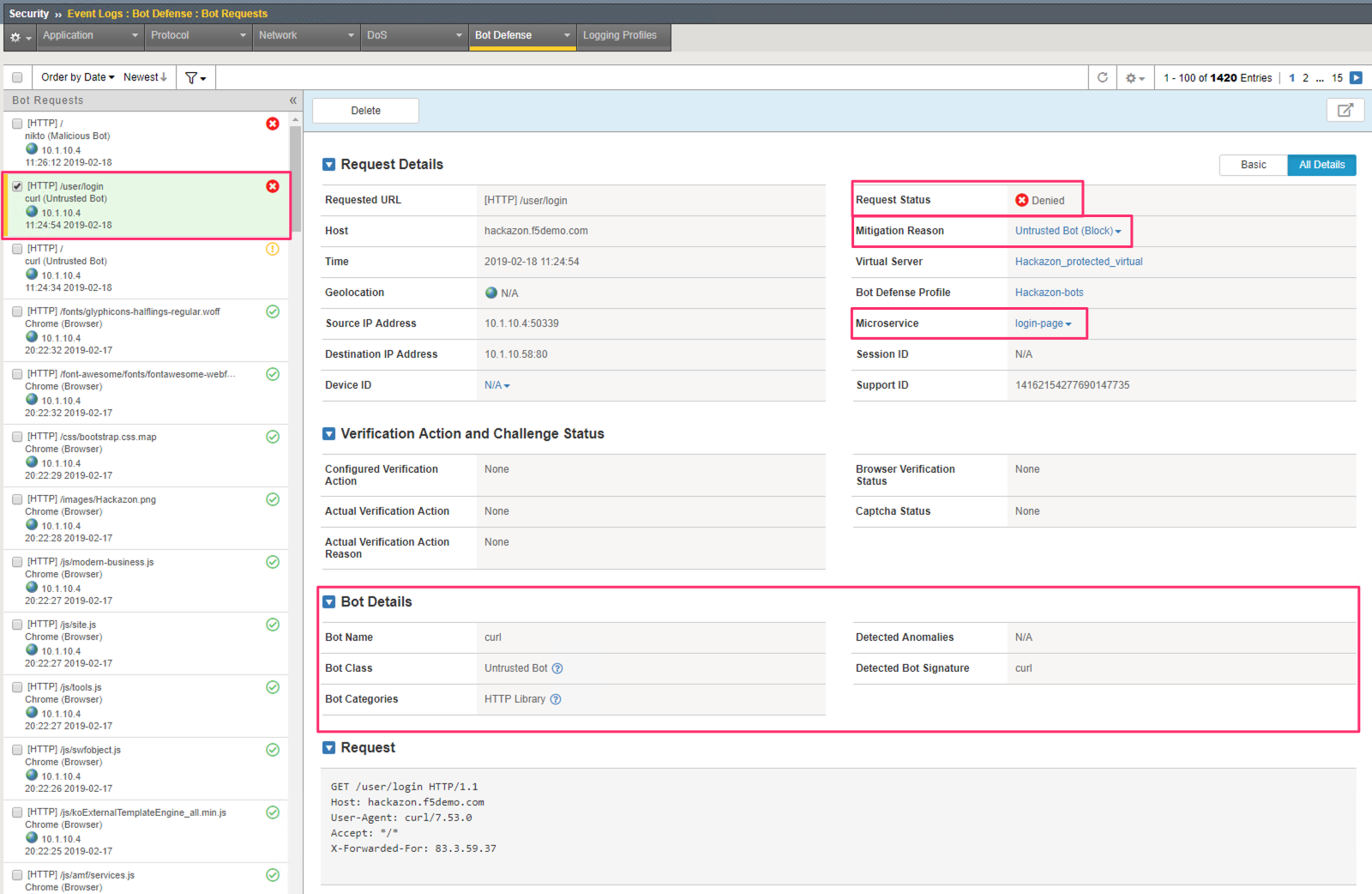Open the Protocol menu tab
This screenshot has width=1372, height=894.
point(197,36)
